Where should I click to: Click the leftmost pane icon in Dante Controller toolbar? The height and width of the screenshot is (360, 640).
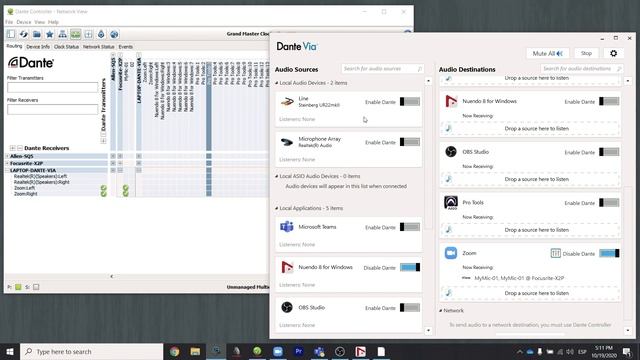(11, 34)
